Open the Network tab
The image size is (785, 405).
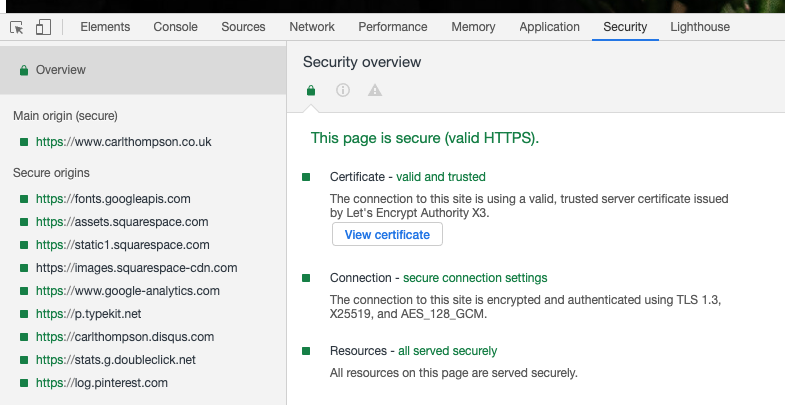click(x=312, y=27)
